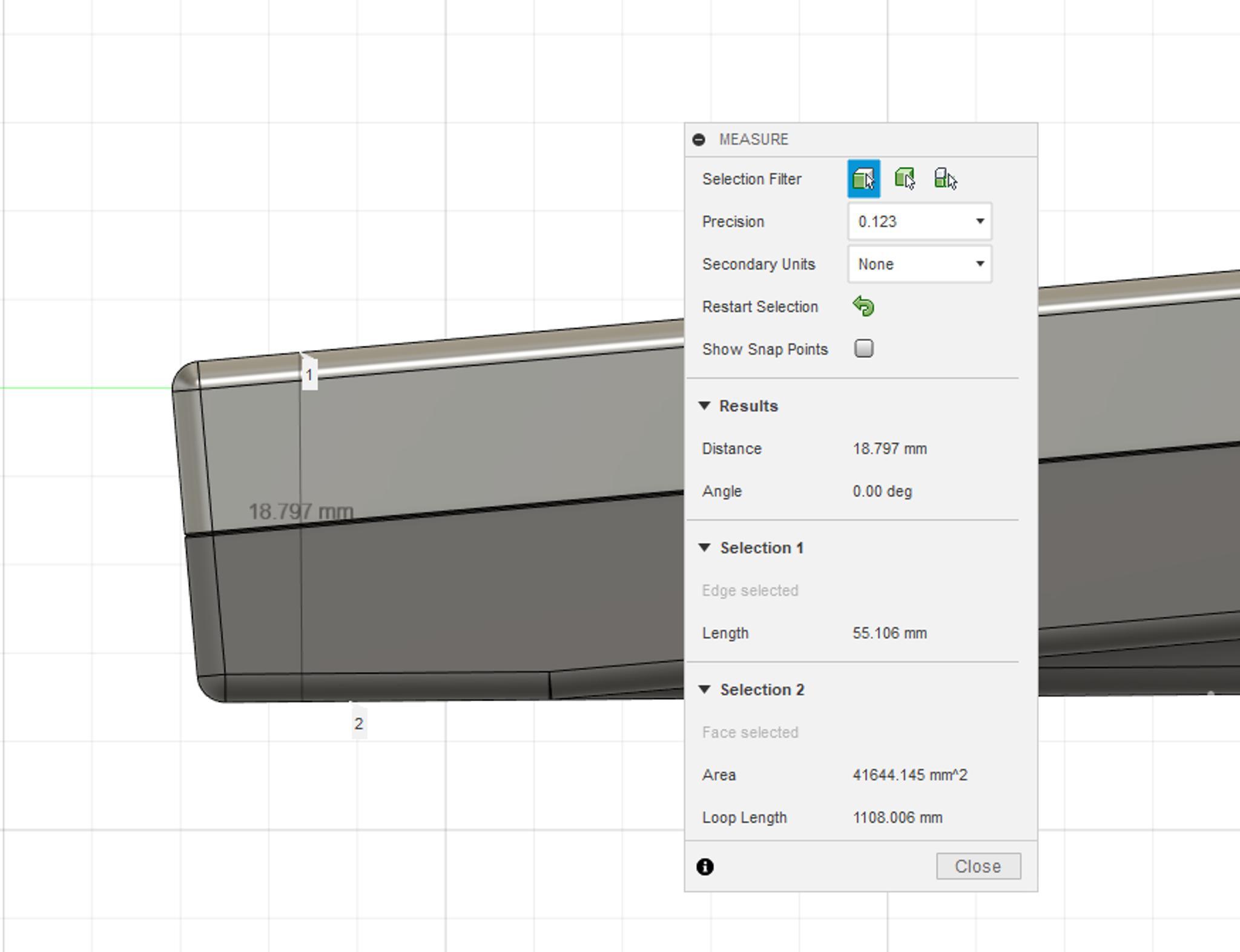Click the 18.797 mm dimension label on the model

tap(301, 512)
